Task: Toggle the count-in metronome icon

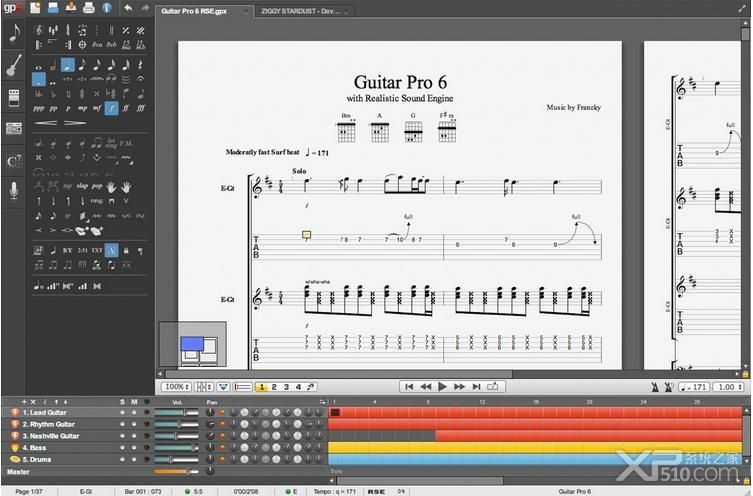Action: click(668, 387)
